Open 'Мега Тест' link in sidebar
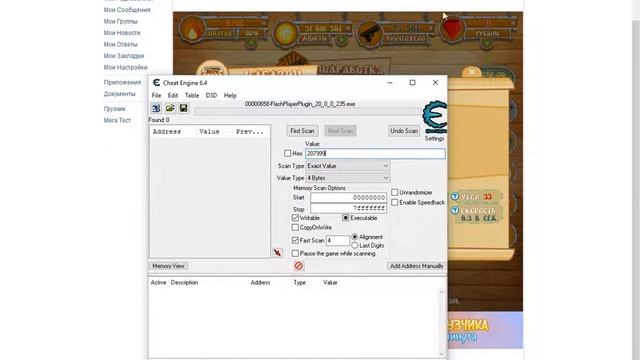 117,120
